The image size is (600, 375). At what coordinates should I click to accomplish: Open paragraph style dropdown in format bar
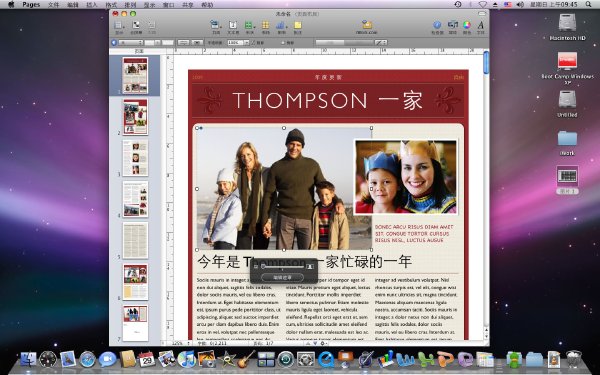click(131, 42)
